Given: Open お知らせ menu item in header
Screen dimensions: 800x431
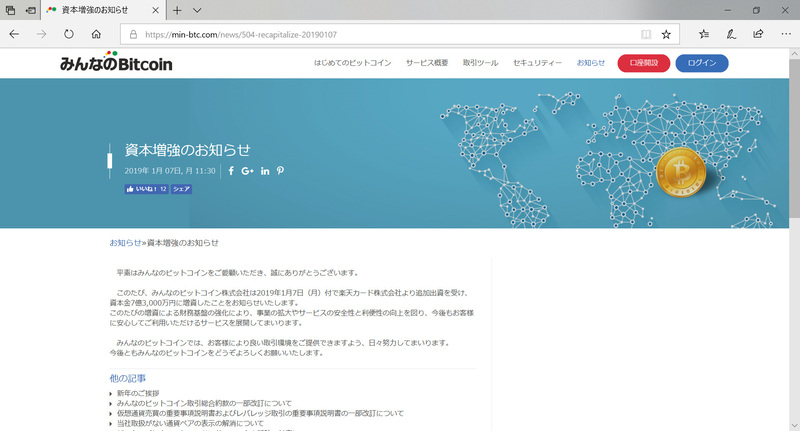Looking at the screenshot, I should pos(591,63).
